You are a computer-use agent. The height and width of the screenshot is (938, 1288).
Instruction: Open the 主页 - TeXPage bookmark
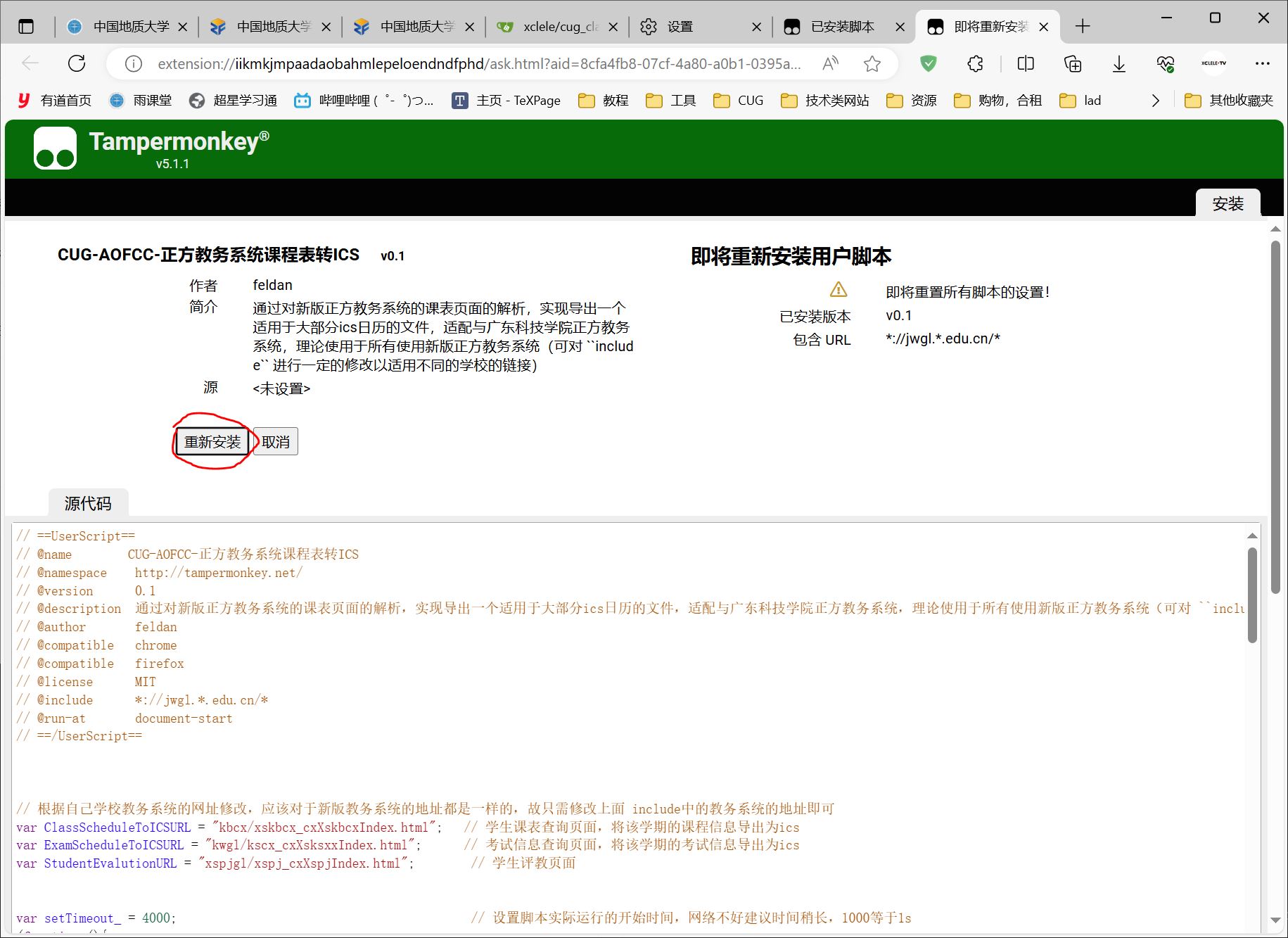coord(506,101)
